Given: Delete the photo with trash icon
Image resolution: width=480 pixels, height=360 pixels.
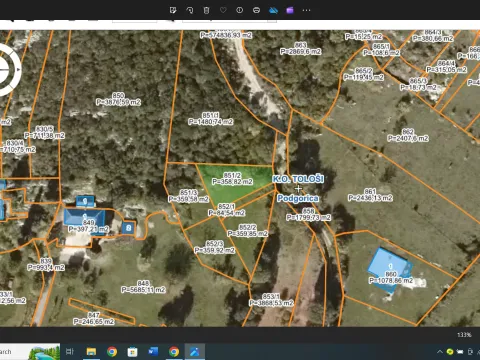Looking at the screenshot, I should tap(206, 10).
